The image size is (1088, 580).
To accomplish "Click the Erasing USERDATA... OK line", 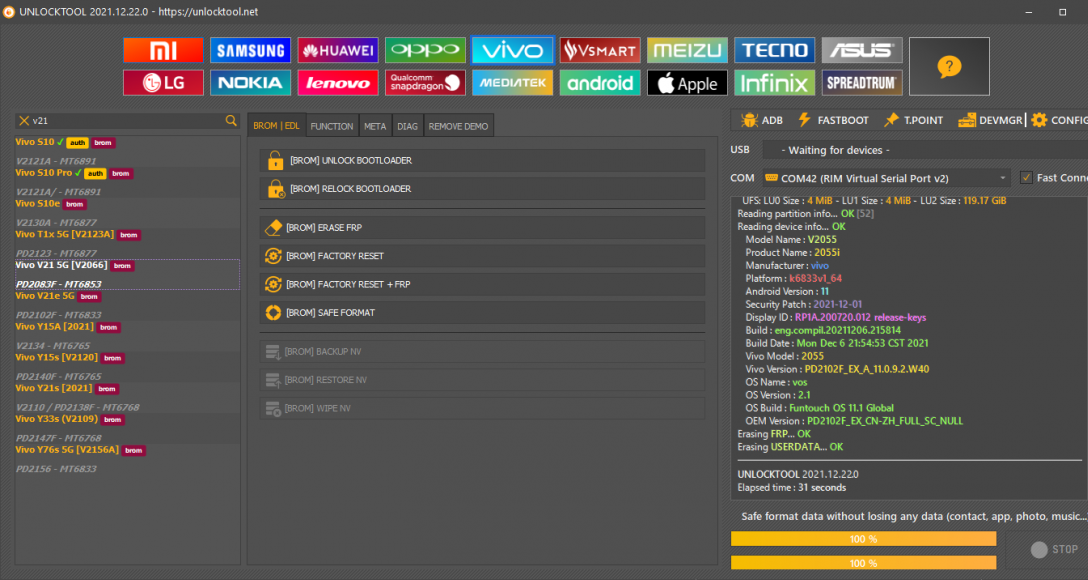I will click(790, 447).
